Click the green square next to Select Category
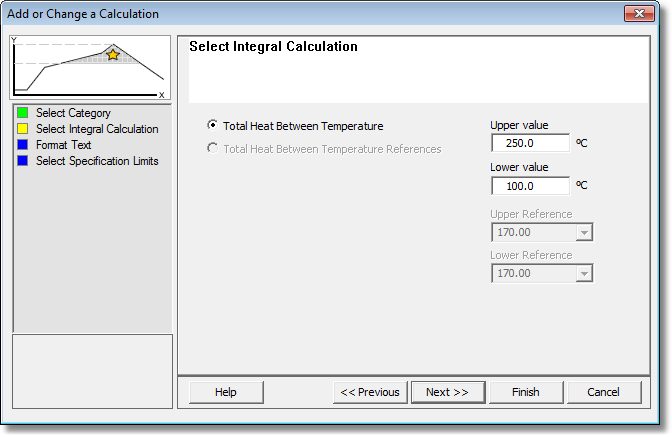The image size is (672, 437). pos(23,113)
